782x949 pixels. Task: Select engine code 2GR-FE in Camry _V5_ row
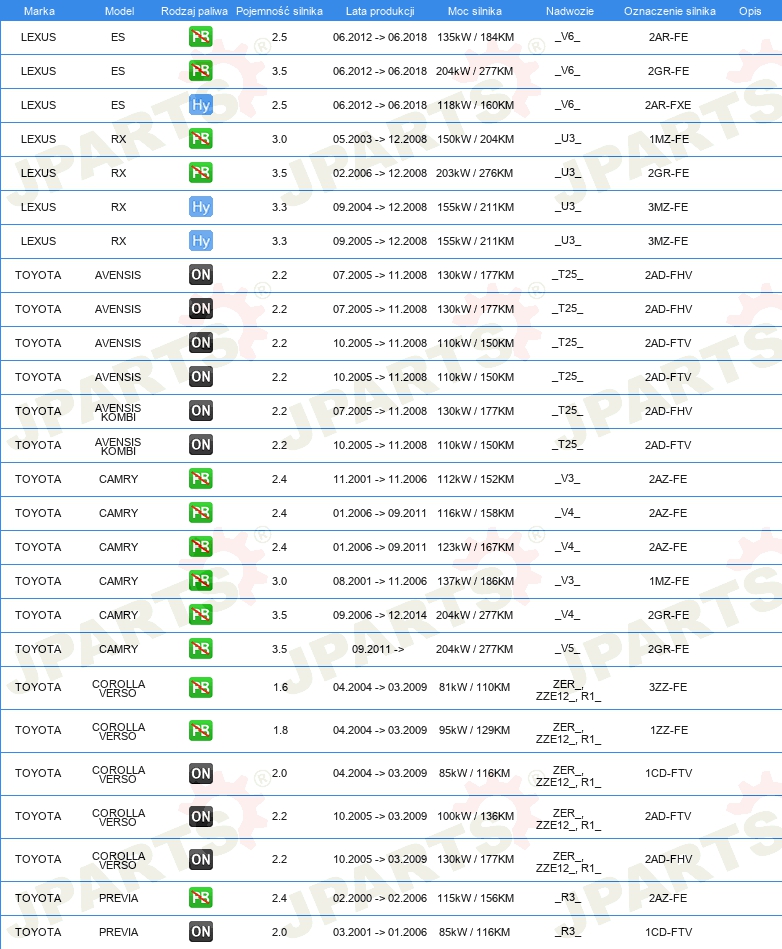[x=668, y=649]
